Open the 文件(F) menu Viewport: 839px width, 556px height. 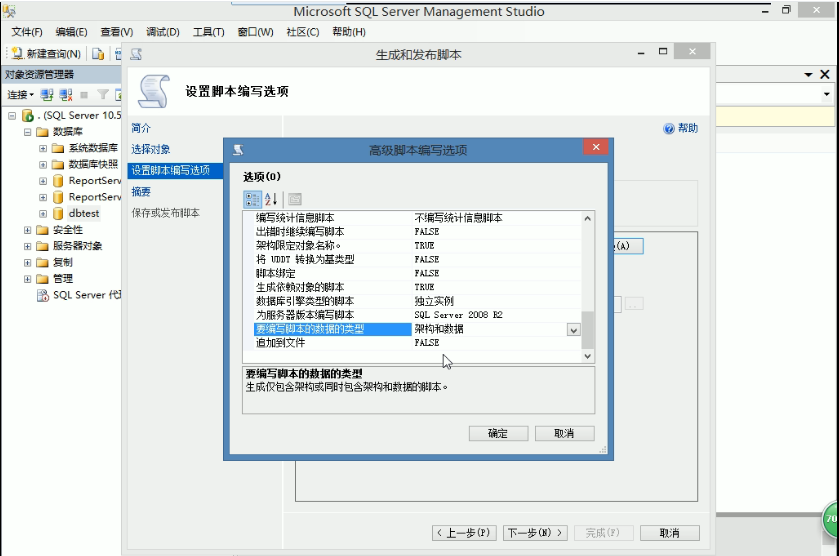(27, 32)
